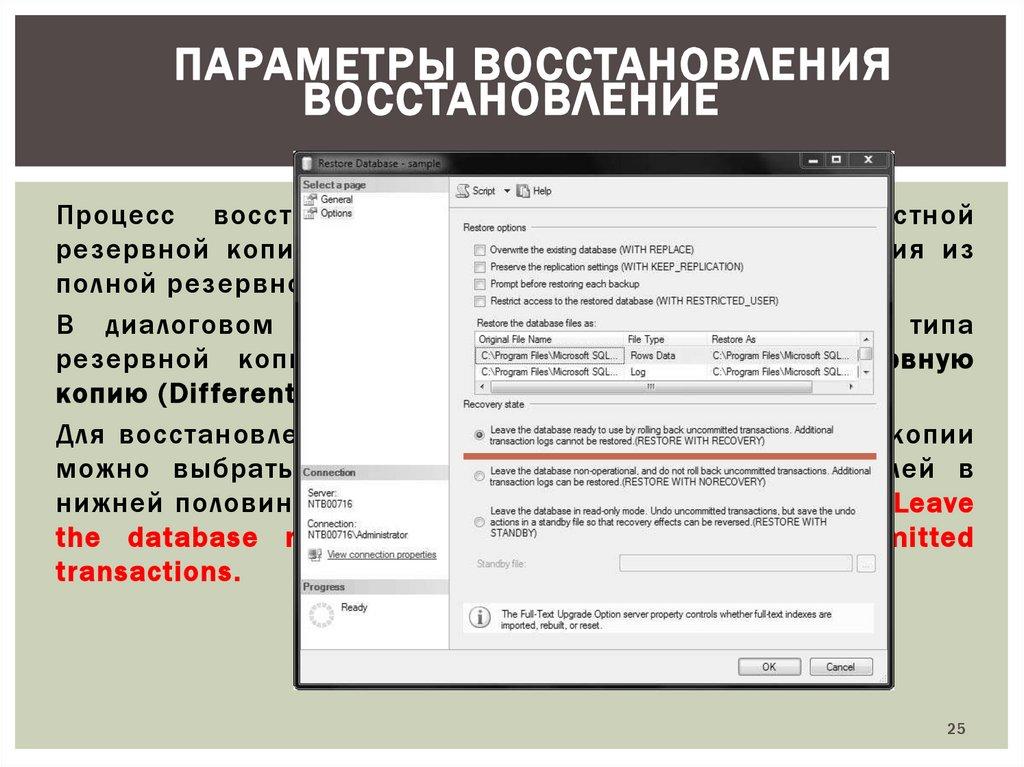Select the RESTORE WITH NORECOVERY radio button
Viewport: 1024px width, 767px height.
coord(480,476)
